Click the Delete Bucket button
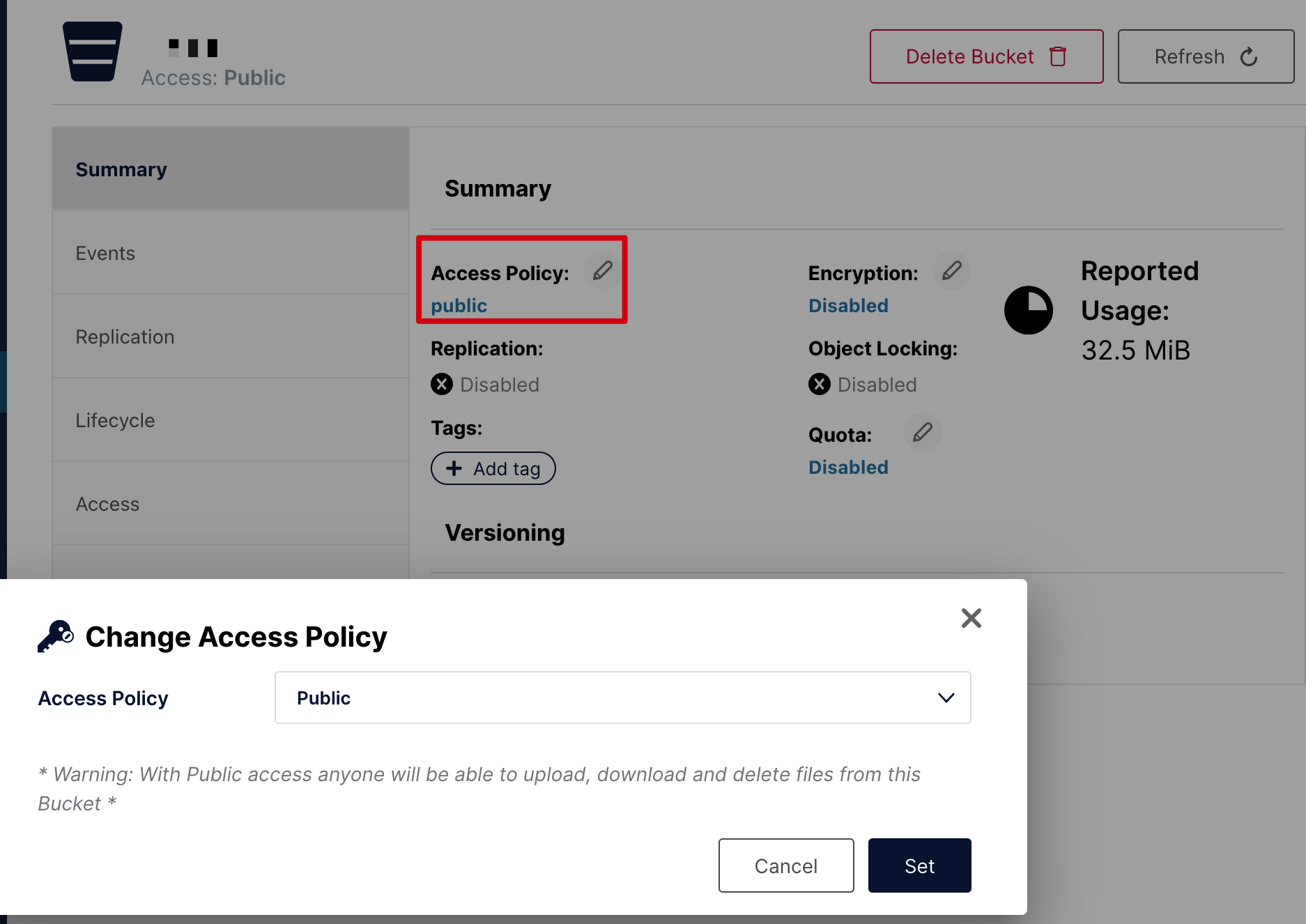This screenshot has height=924, width=1306. pos(986,56)
